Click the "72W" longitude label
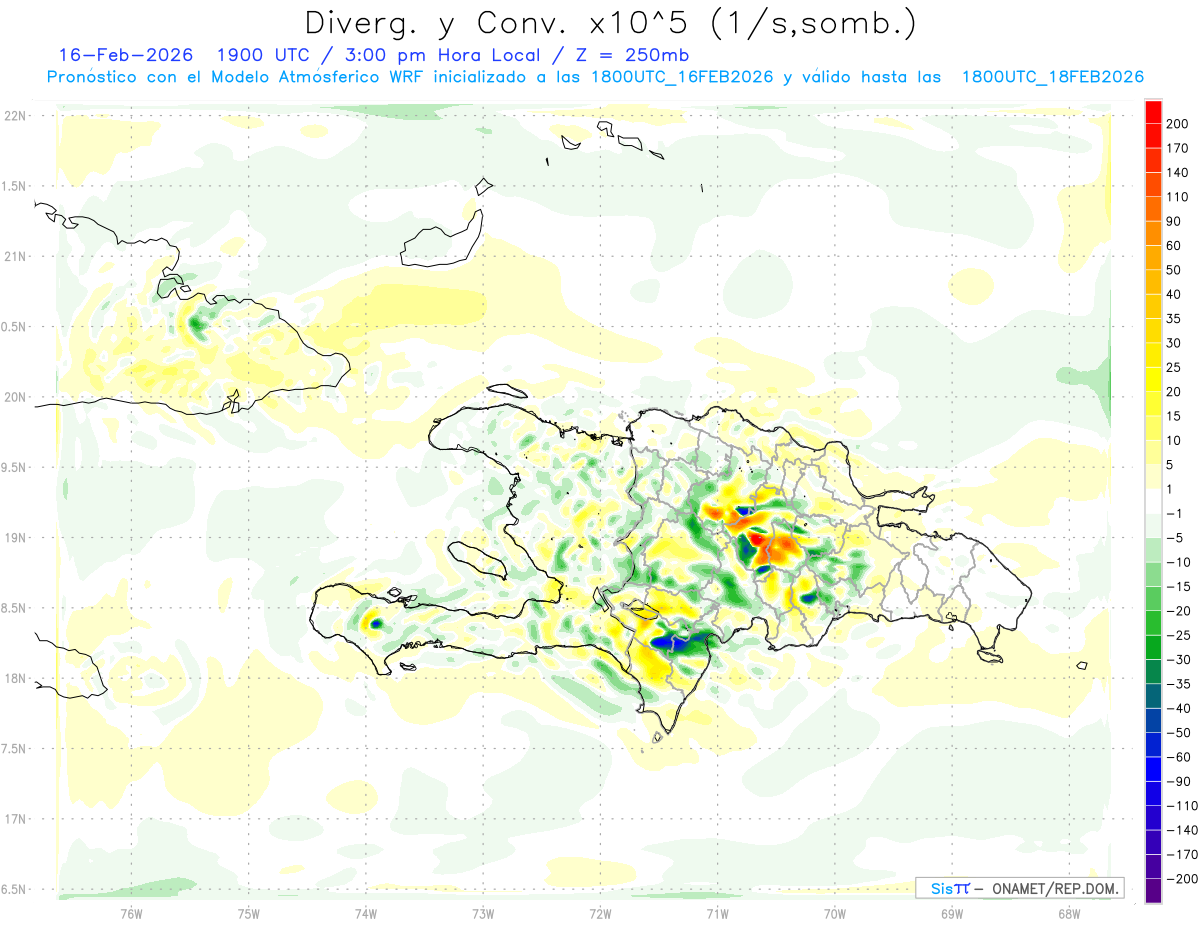Image resolution: width=1200 pixels, height=927 pixels. [x=600, y=913]
